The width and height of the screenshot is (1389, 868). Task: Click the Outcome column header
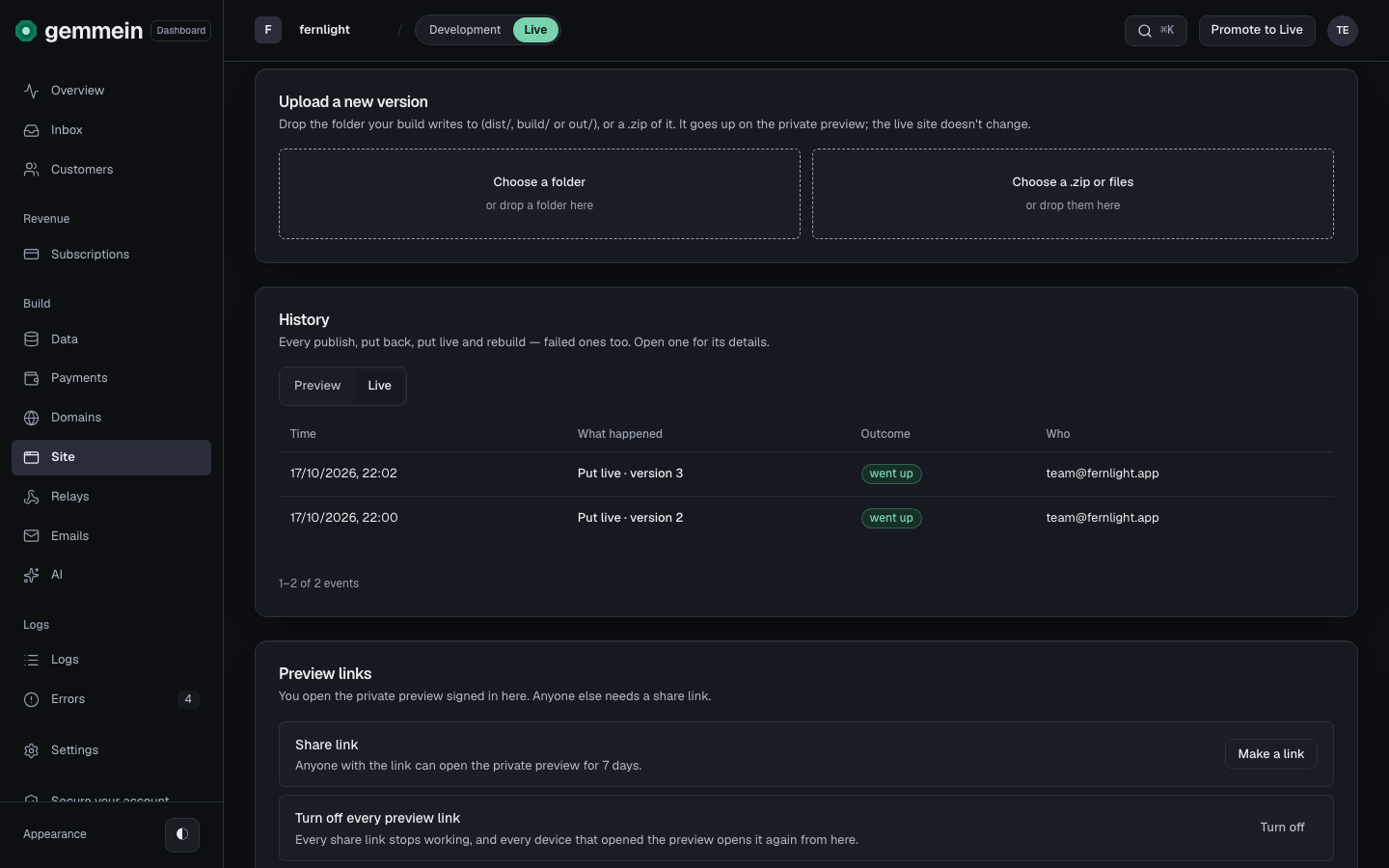[885, 434]
